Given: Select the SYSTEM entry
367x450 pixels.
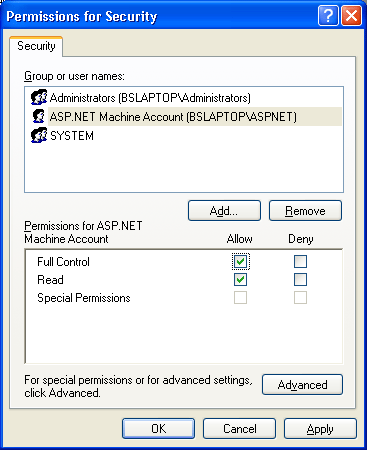Looking at the screenshot, I should (72, 136).
